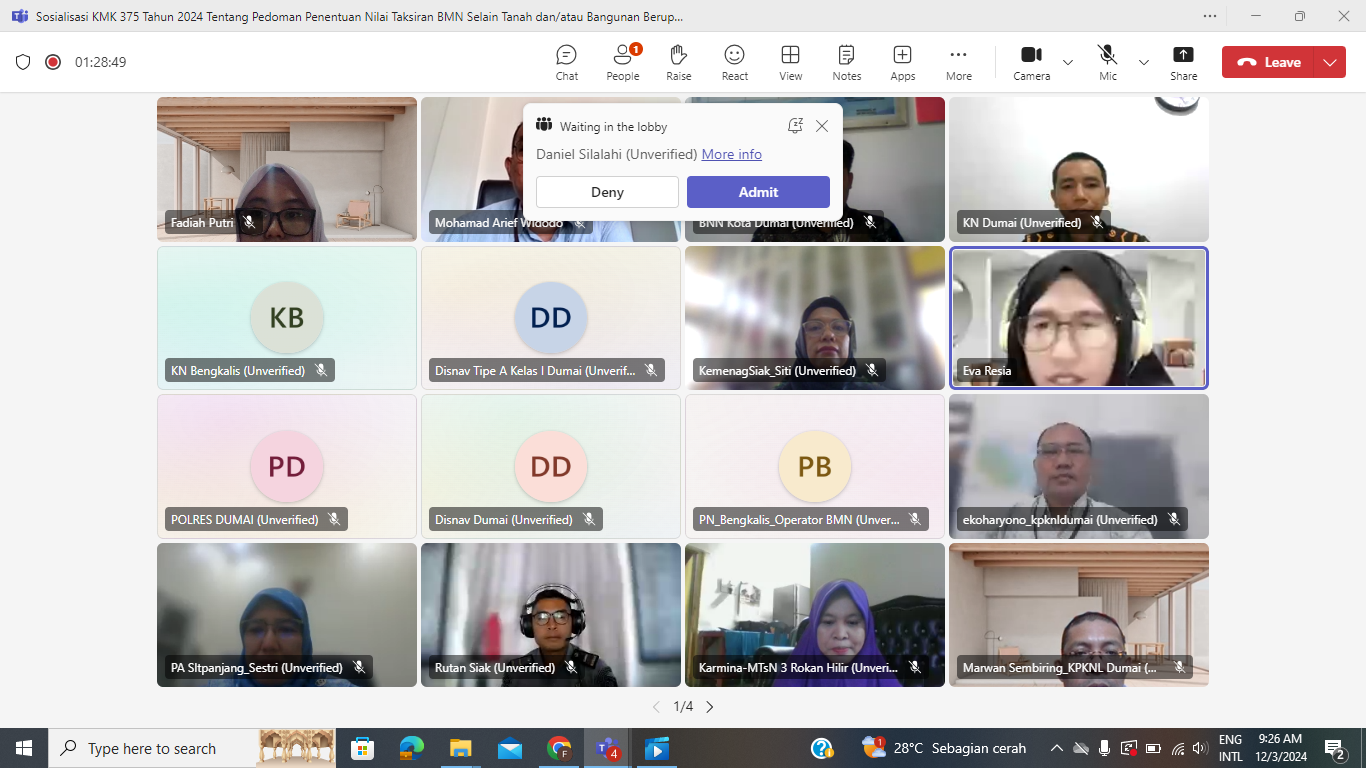Expand the Mic options arrow

pyautogui.click(x=1144, y=62)
